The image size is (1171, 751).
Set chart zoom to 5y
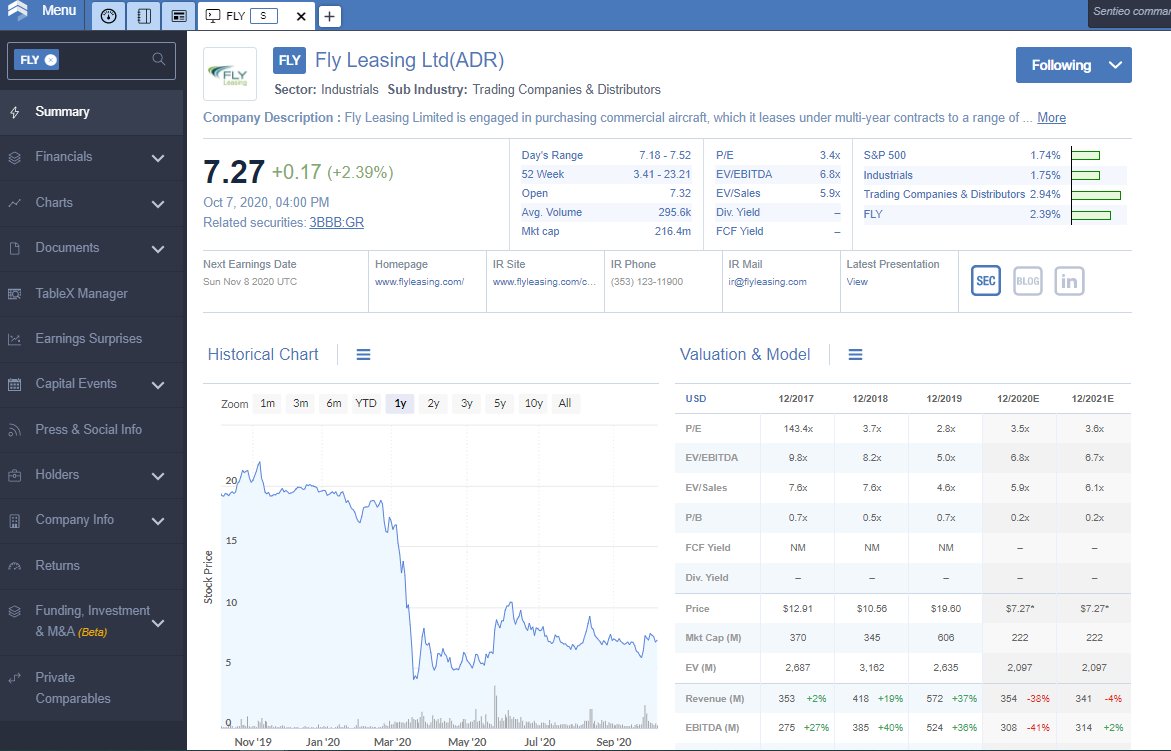[499, 403]
